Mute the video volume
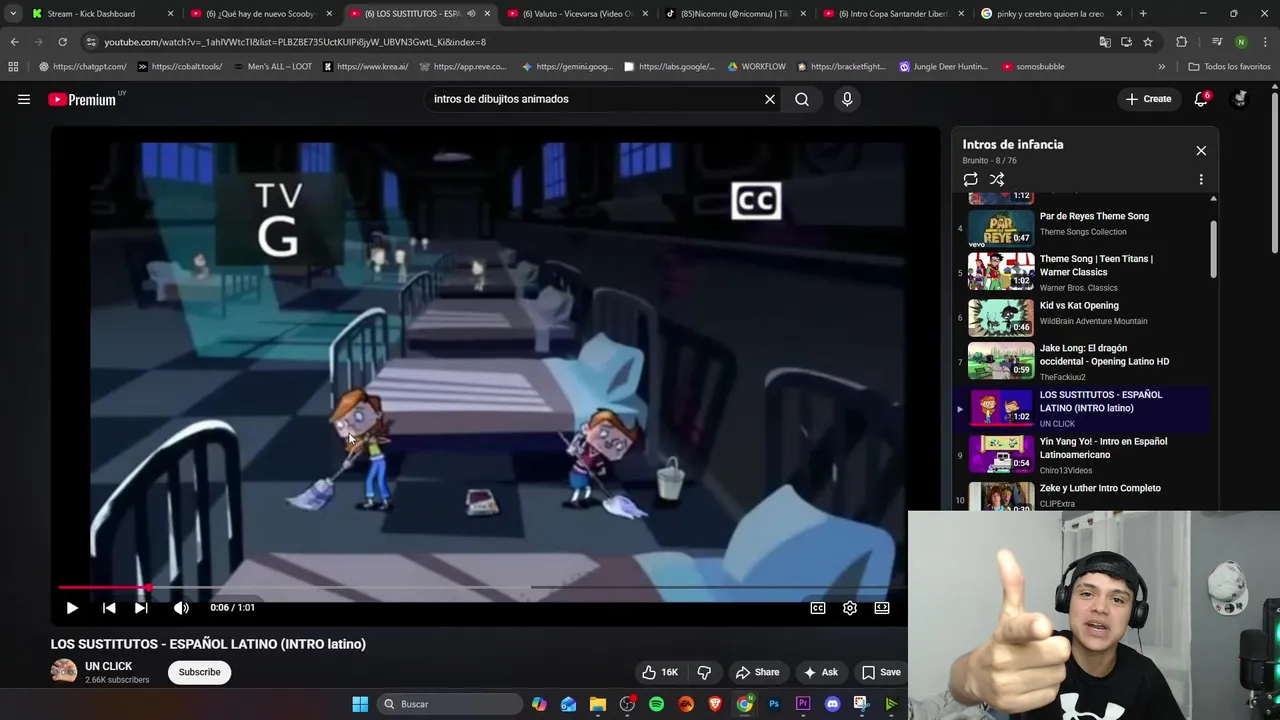Image resolution: width=1280 pixels, height=720 pixels. point(181,607)
